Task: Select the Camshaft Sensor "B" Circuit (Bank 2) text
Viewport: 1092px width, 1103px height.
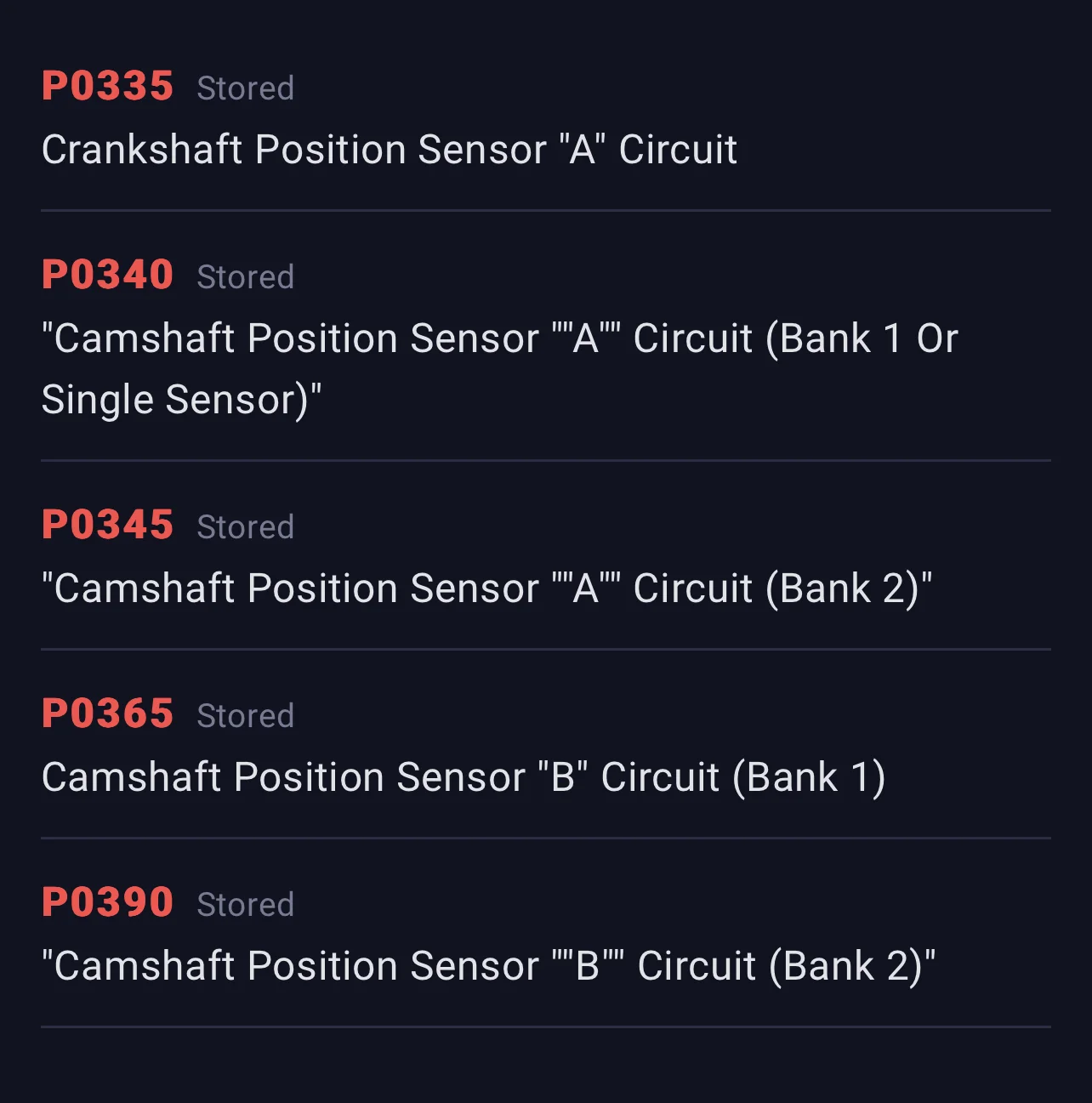Action: tap(489, 966)
